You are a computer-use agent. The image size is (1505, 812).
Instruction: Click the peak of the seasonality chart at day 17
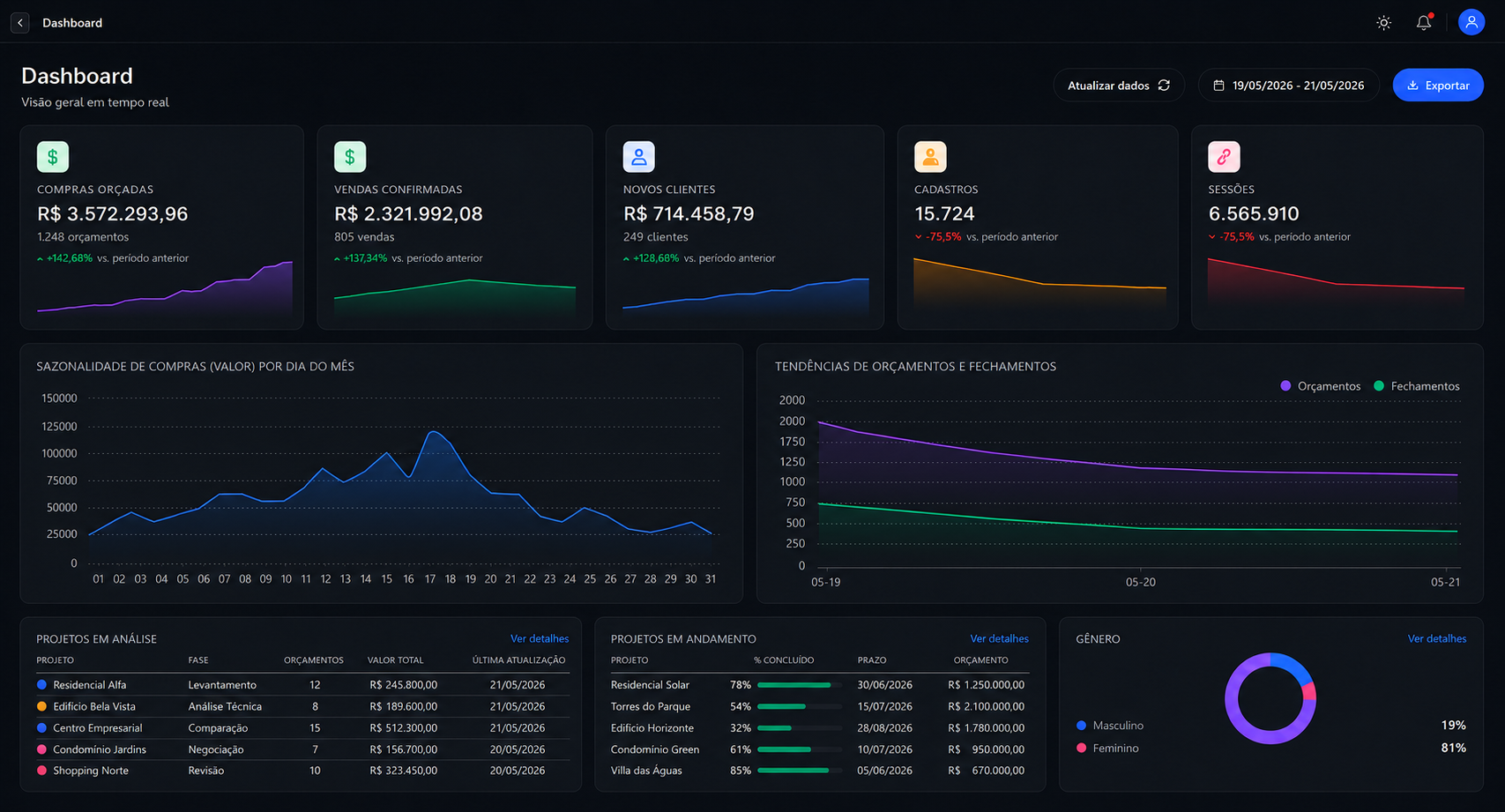pos(430,432)
